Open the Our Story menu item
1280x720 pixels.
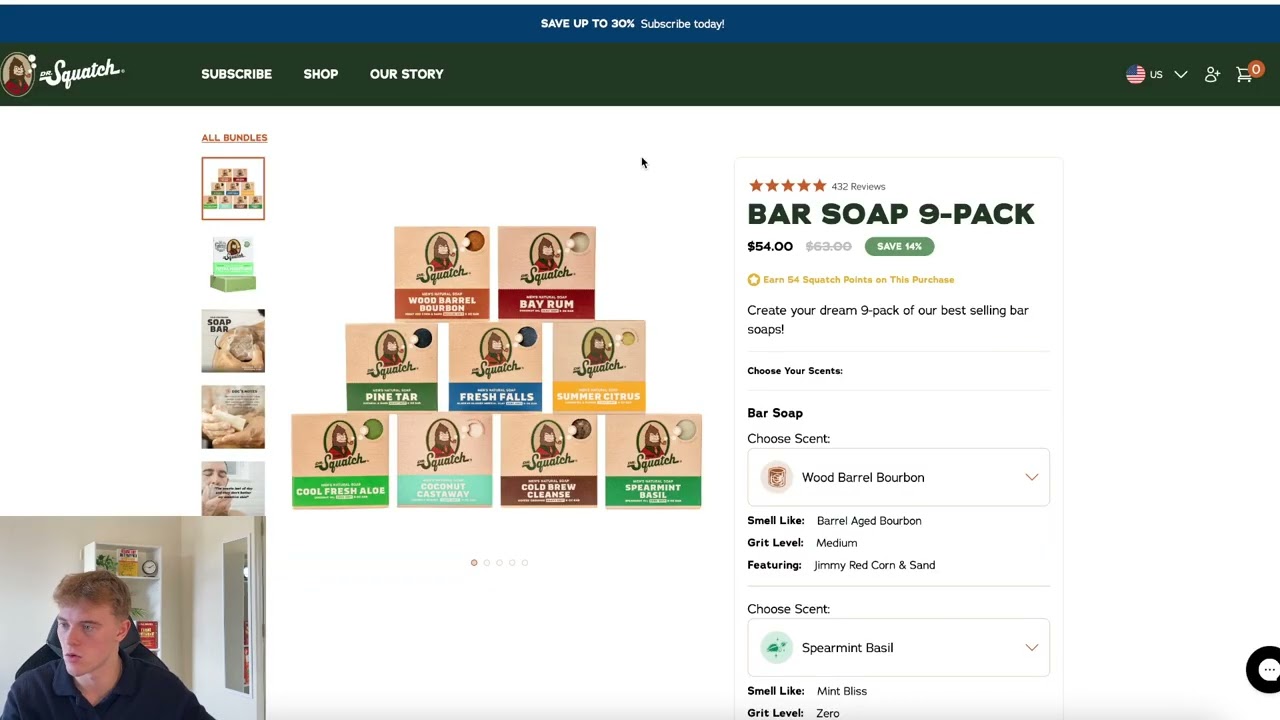coord(406,74)
